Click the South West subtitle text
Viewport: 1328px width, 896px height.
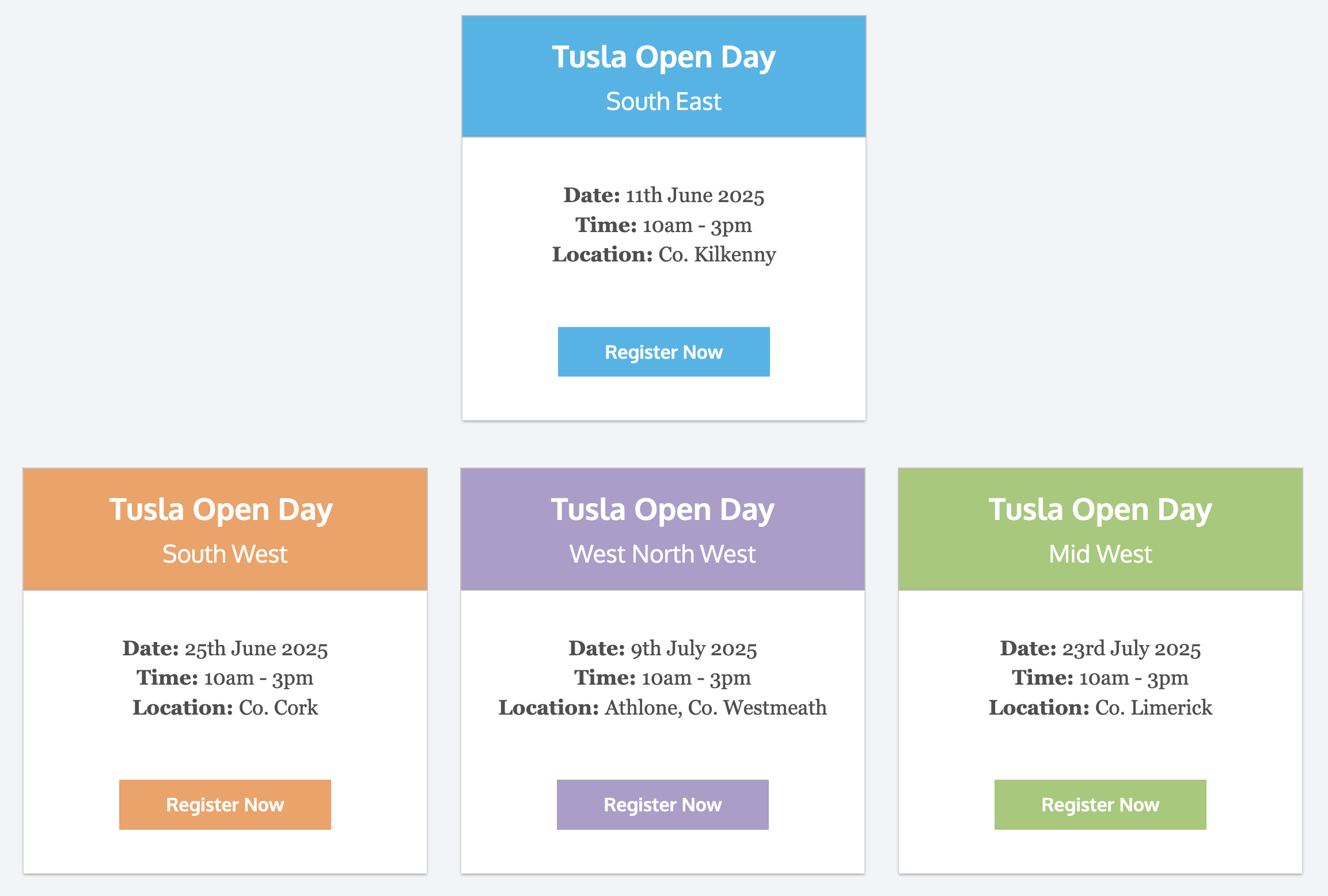click(225, 554)
